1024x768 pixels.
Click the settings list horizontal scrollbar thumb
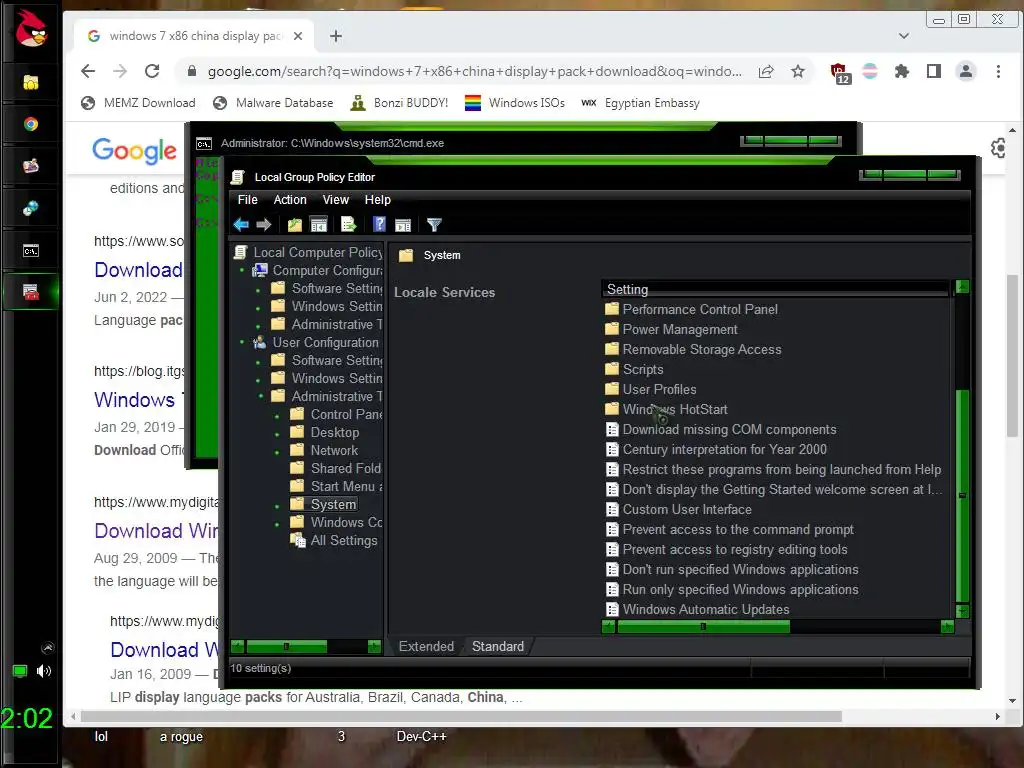pyautogui.click(x=703, y=627)
